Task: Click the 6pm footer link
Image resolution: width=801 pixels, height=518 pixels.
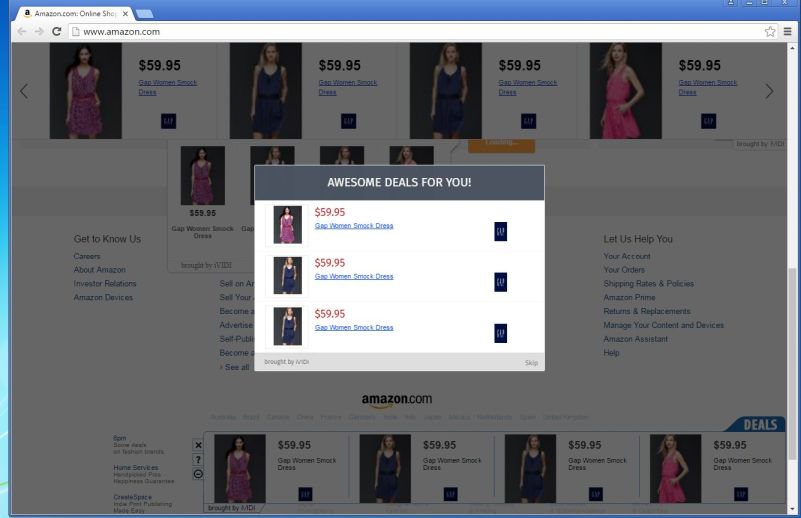Action: 120,438
